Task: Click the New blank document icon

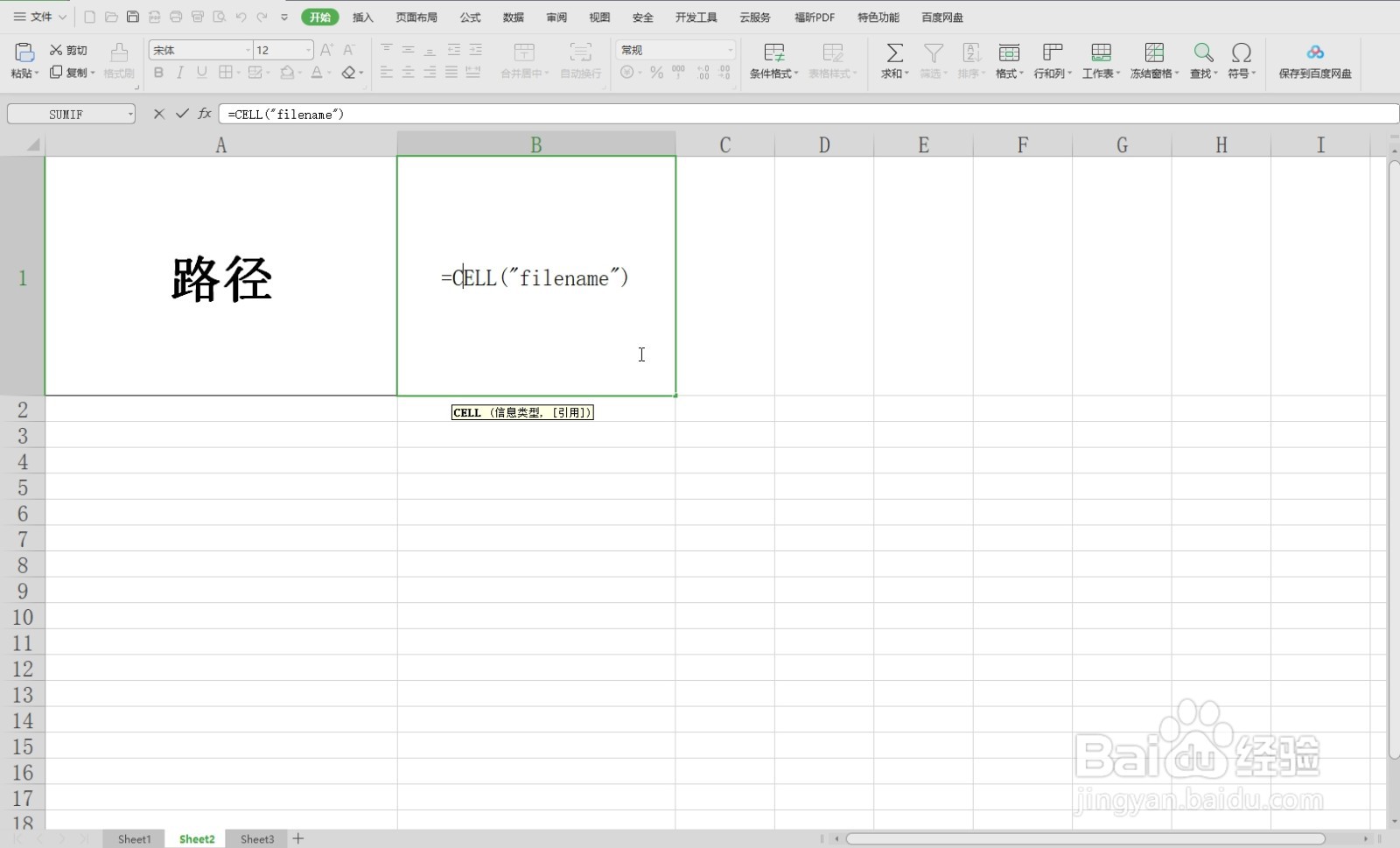Action: (89, 17)
